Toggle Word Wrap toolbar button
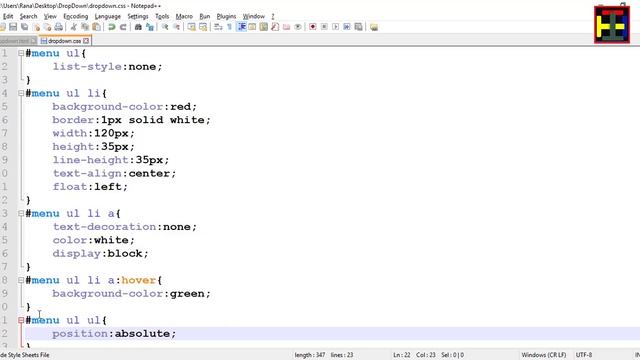This screenshot has width=640, height=360. (218, 27)
